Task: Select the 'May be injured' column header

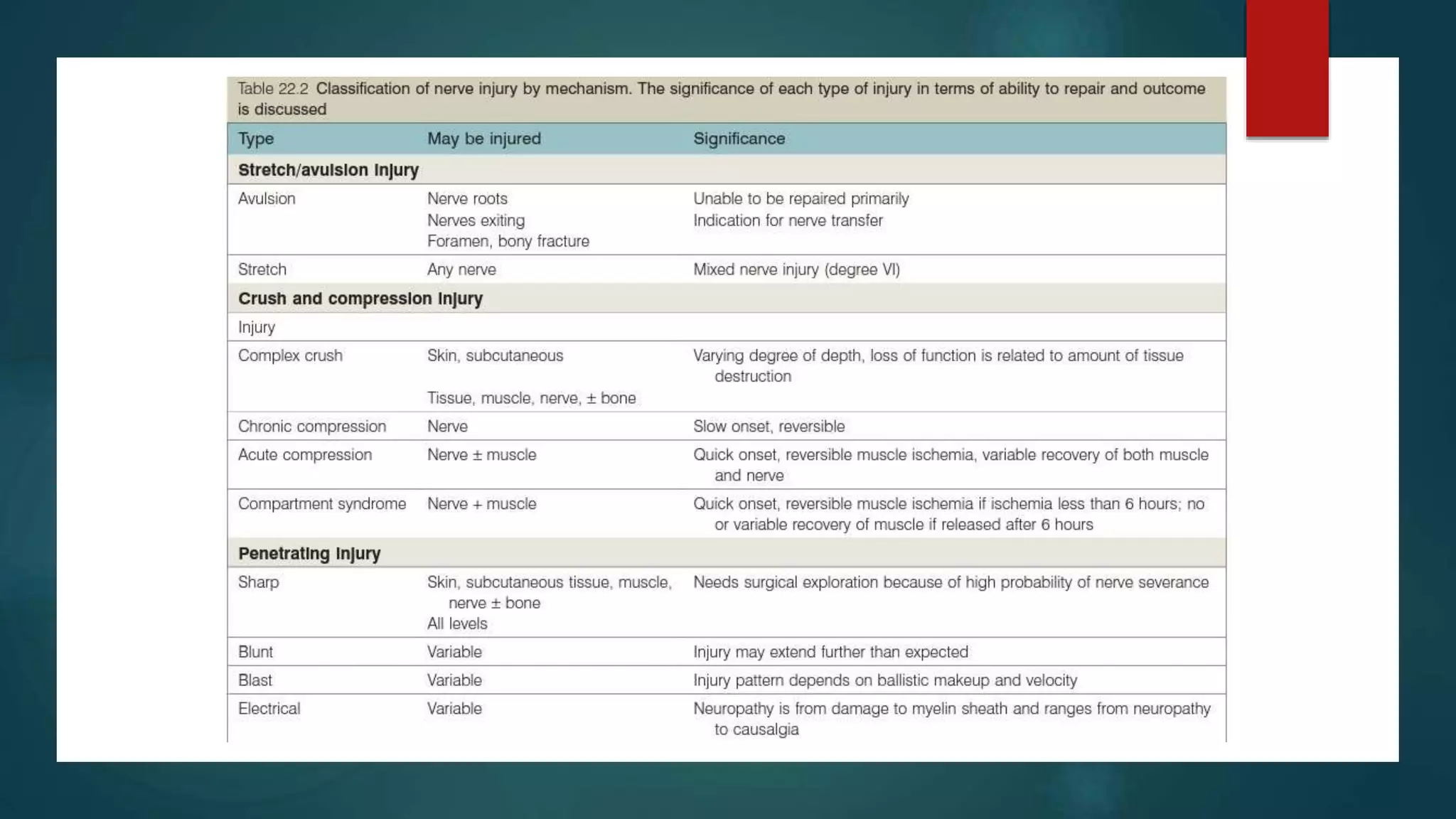Action: coord(484,139)
